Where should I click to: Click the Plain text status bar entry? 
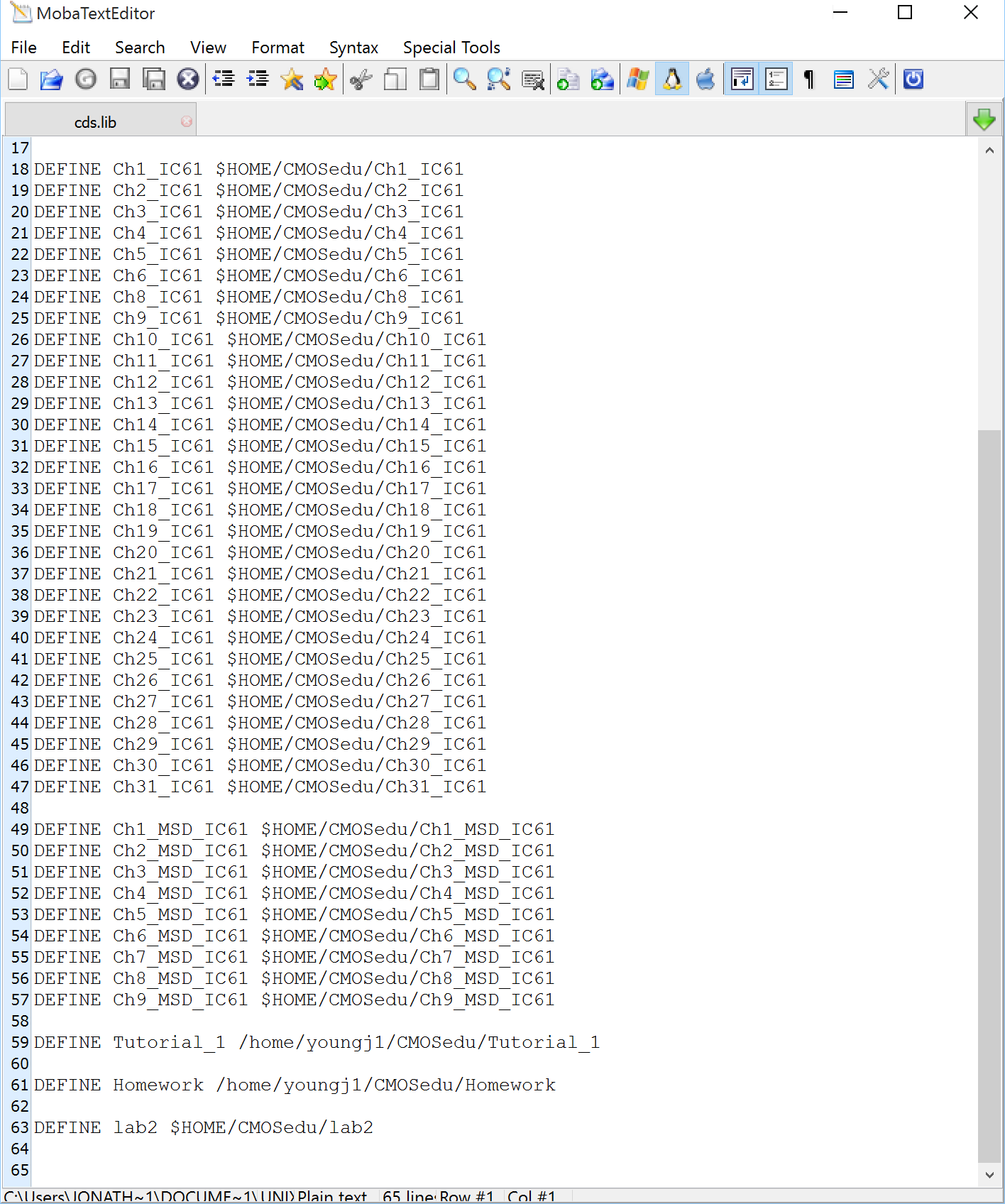pos(332,1196)
